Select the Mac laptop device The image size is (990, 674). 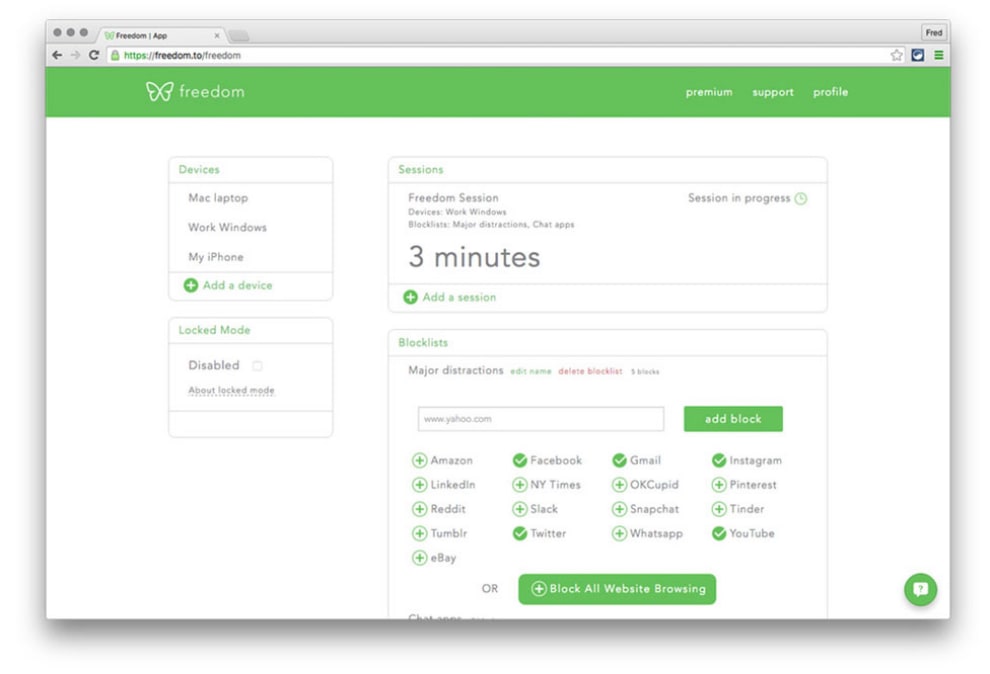[218, 198]
